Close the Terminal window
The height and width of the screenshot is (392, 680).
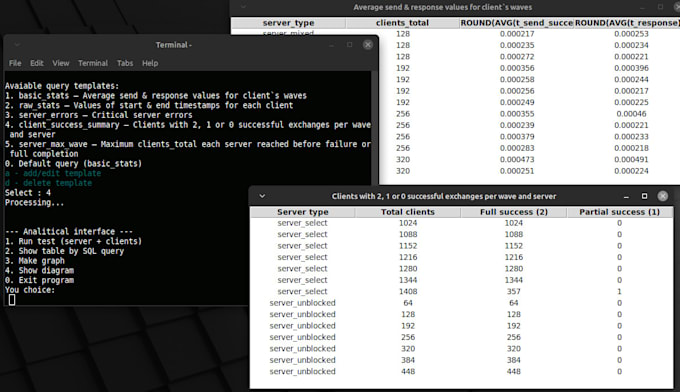coord(368,45)
